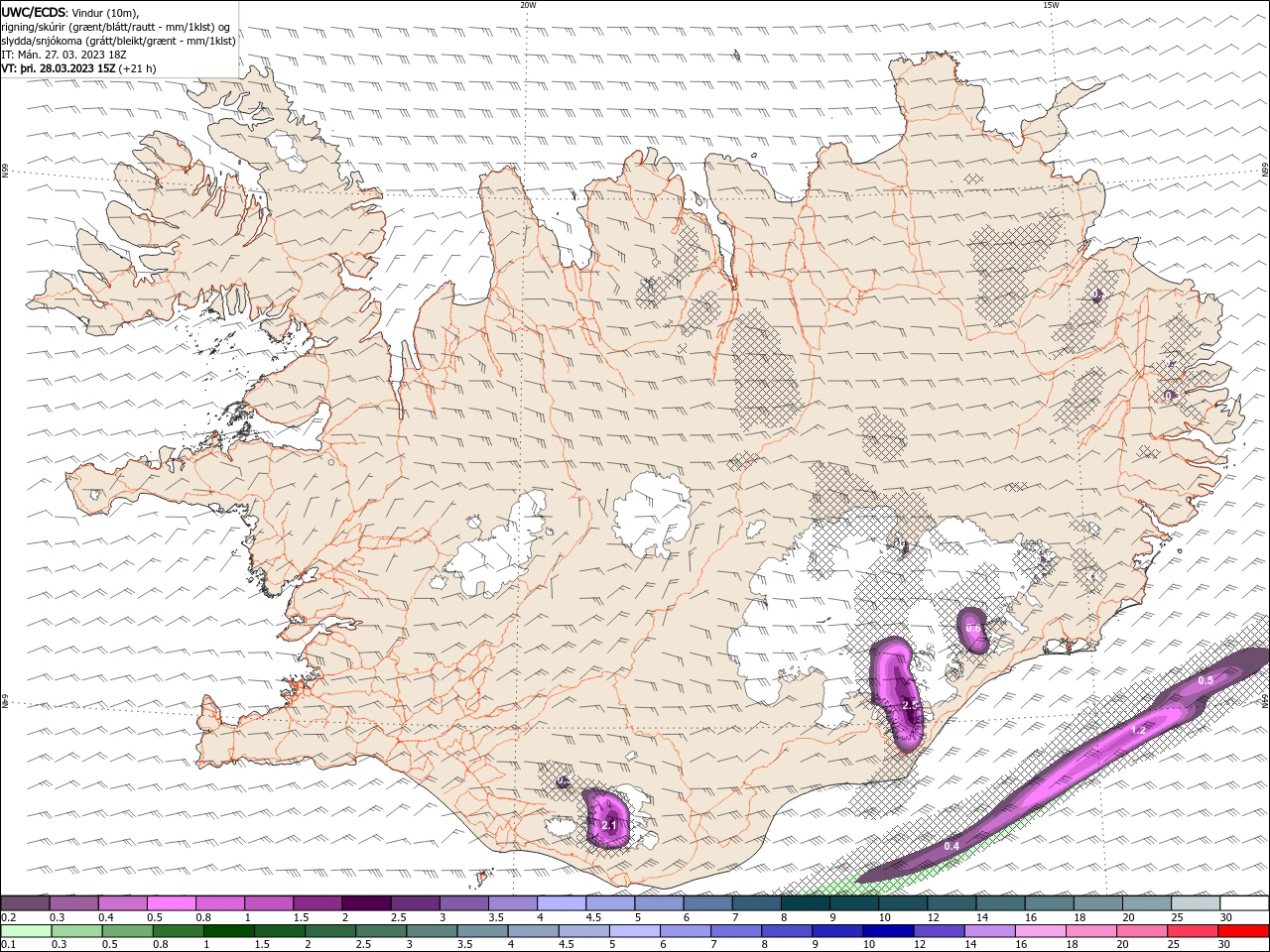Click the '20W' longitude label
The image size is (1270, 952).
coord(528,5)
